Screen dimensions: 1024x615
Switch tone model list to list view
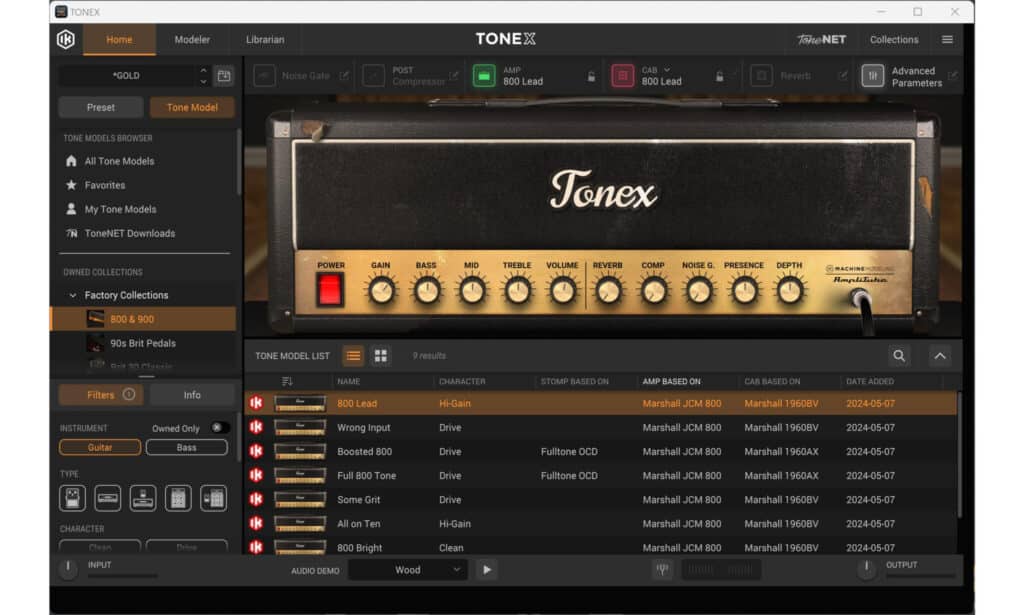pos(353,356)
